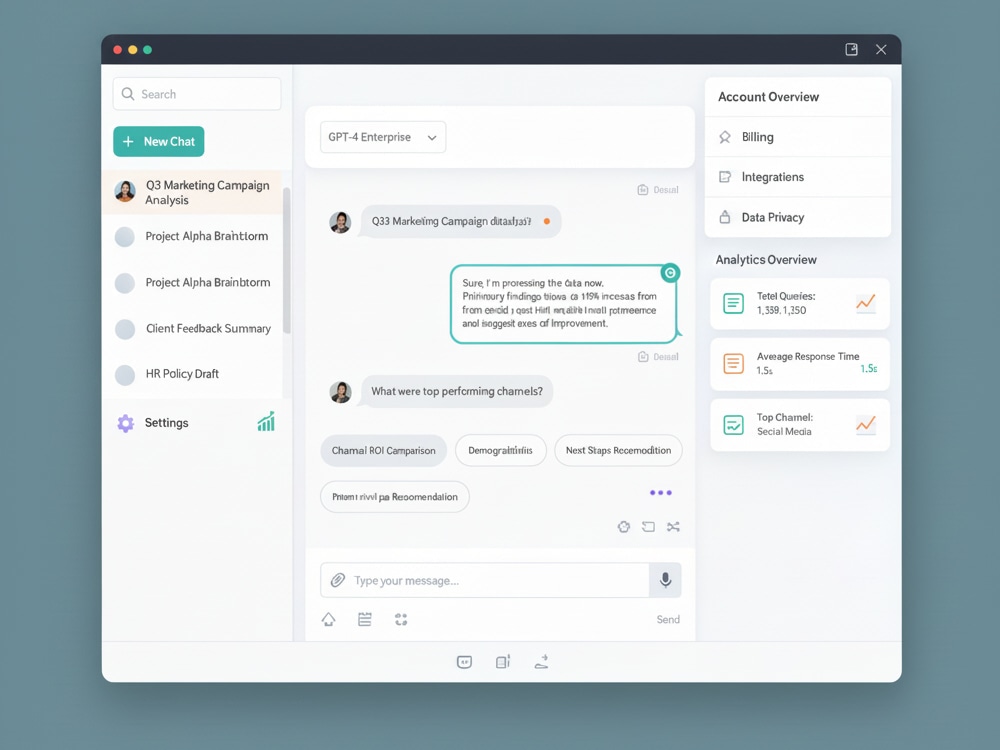
Task: Click the bottom bar share export icon
Action: click(541, 662)
